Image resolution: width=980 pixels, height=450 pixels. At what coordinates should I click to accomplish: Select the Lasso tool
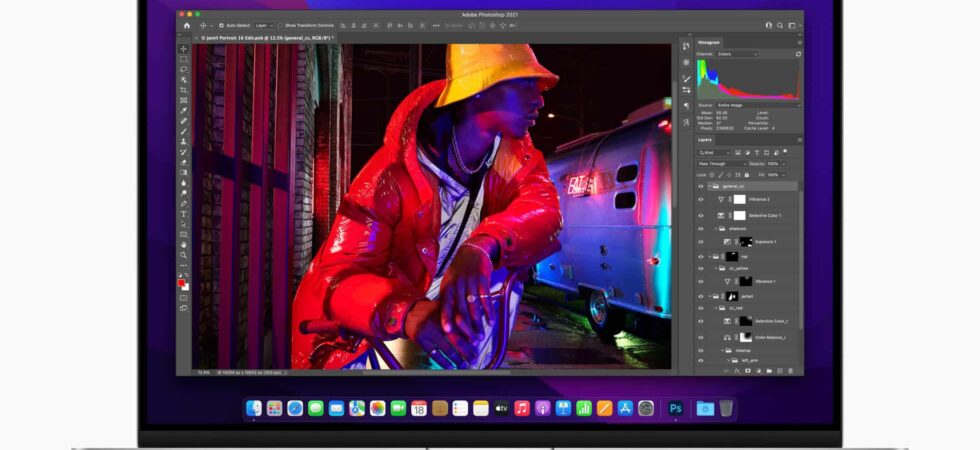pos(184,69)
